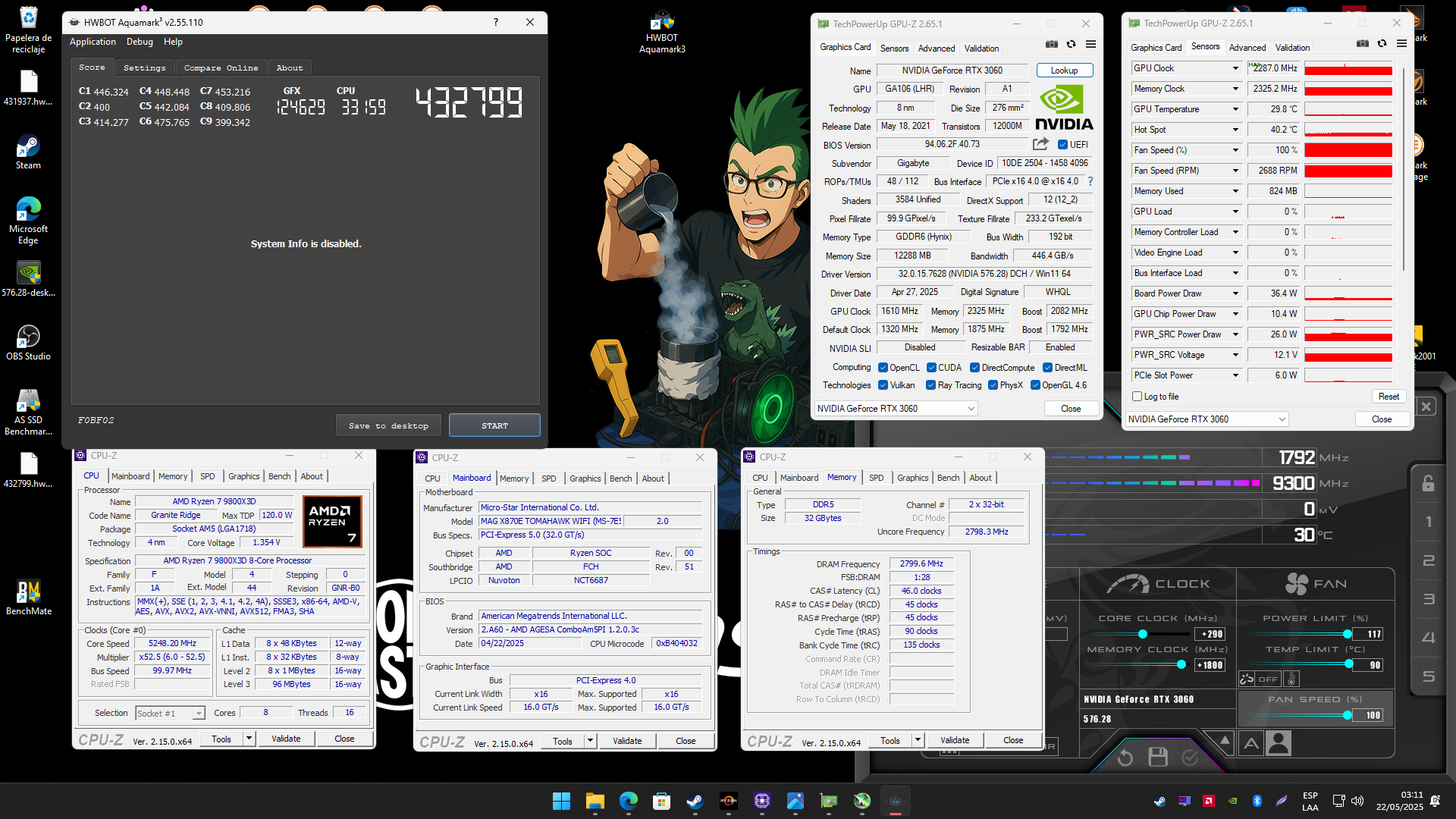Open the Tools dropdown arrow in the CPU-Z Memory window
This screenshot has height=819, width=1456.
click(917, 740)
